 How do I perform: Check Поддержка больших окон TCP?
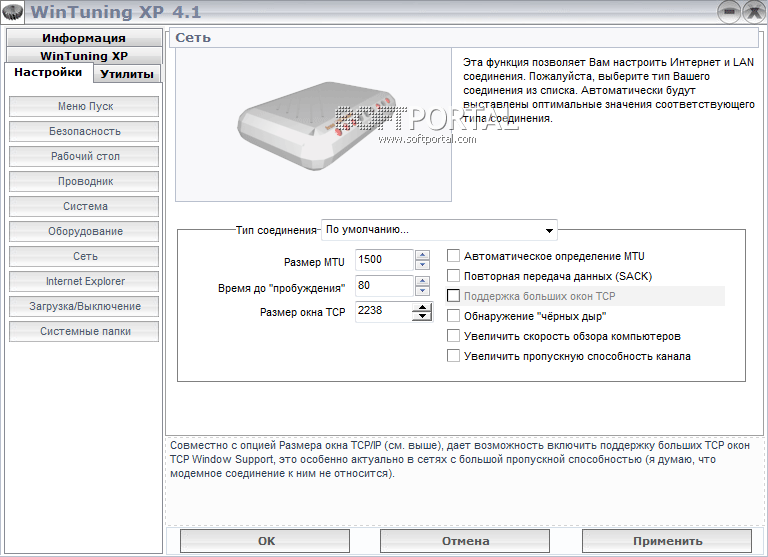point(454,296)
